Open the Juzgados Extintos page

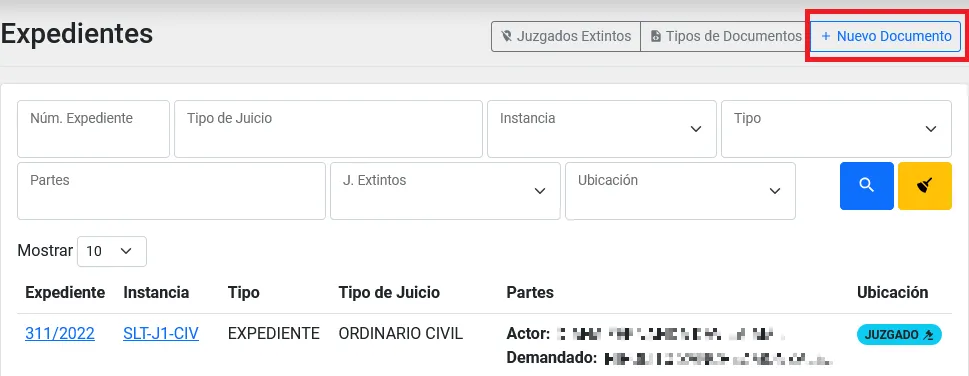566,36
